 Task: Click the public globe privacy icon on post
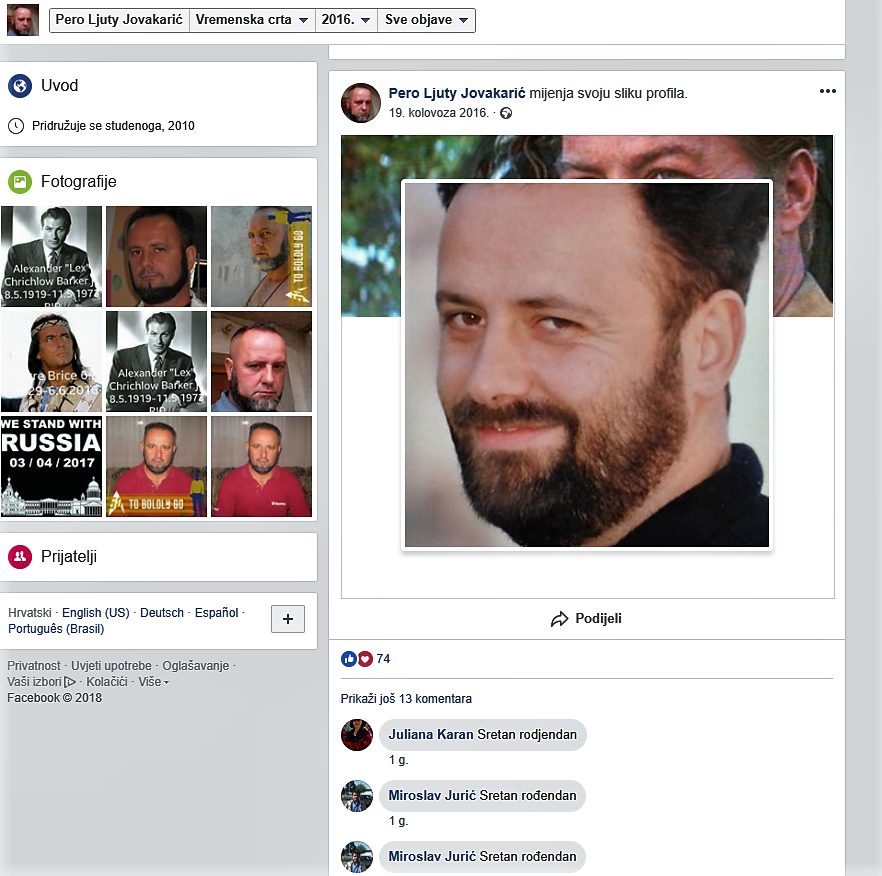(x=506, y=113)
